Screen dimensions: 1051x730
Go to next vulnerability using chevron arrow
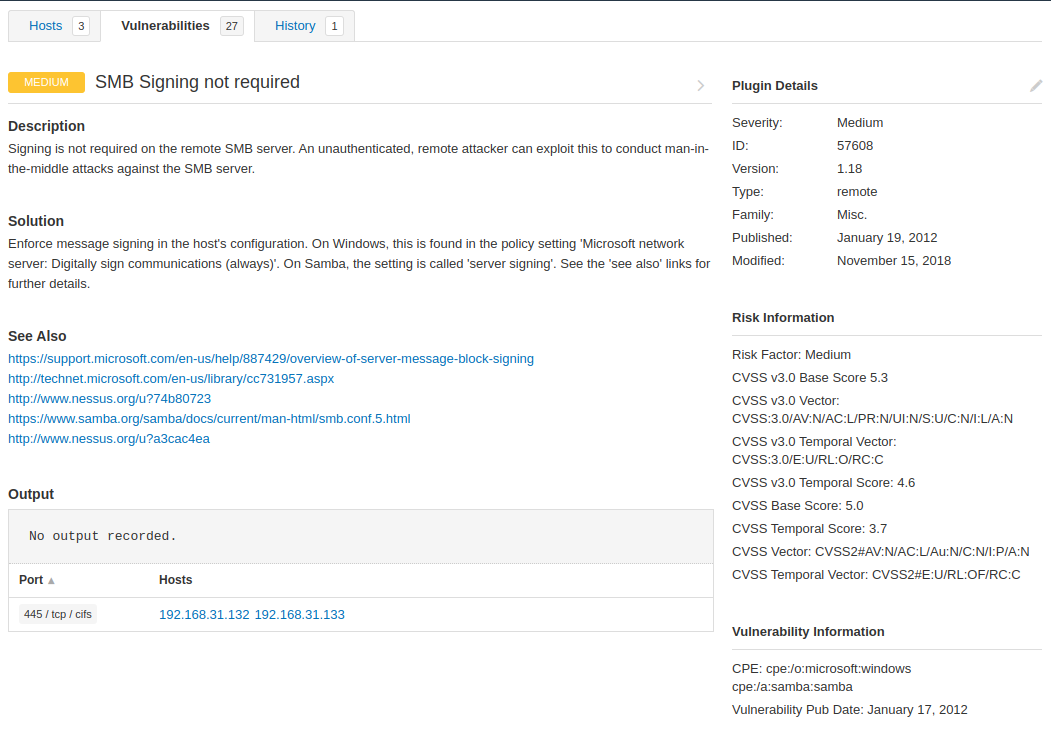(700, 86)
